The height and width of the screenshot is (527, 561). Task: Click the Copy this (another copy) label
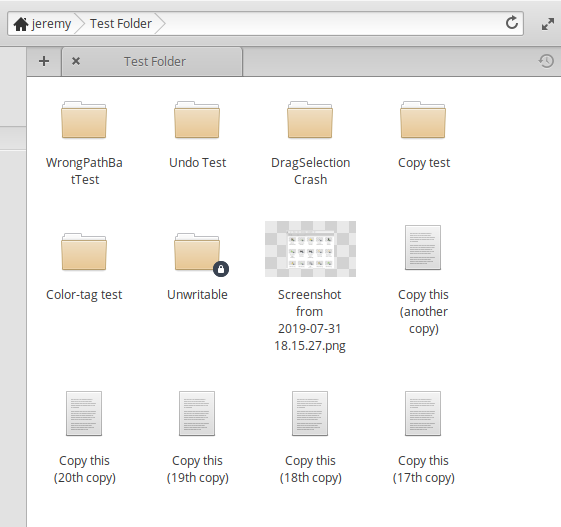click(423, 312)
